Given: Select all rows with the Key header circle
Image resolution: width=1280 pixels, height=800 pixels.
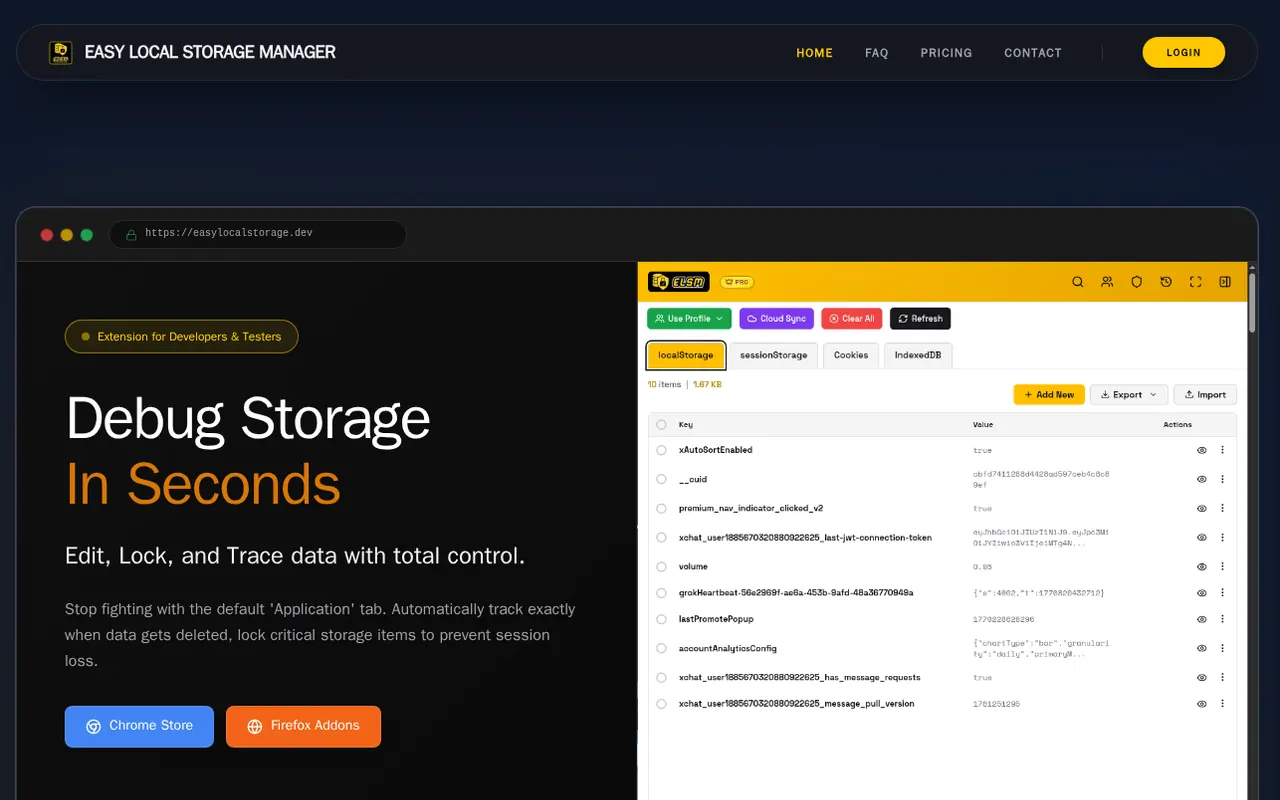Looking at the screenshot, I should (x=661, y=425).
